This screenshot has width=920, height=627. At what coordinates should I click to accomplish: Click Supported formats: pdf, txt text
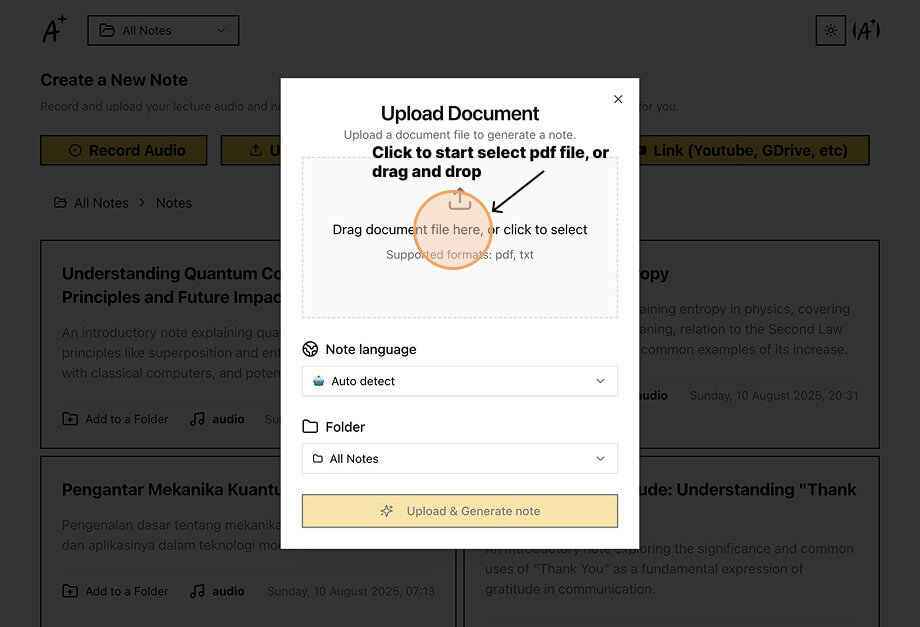click(x=460, y=255)
